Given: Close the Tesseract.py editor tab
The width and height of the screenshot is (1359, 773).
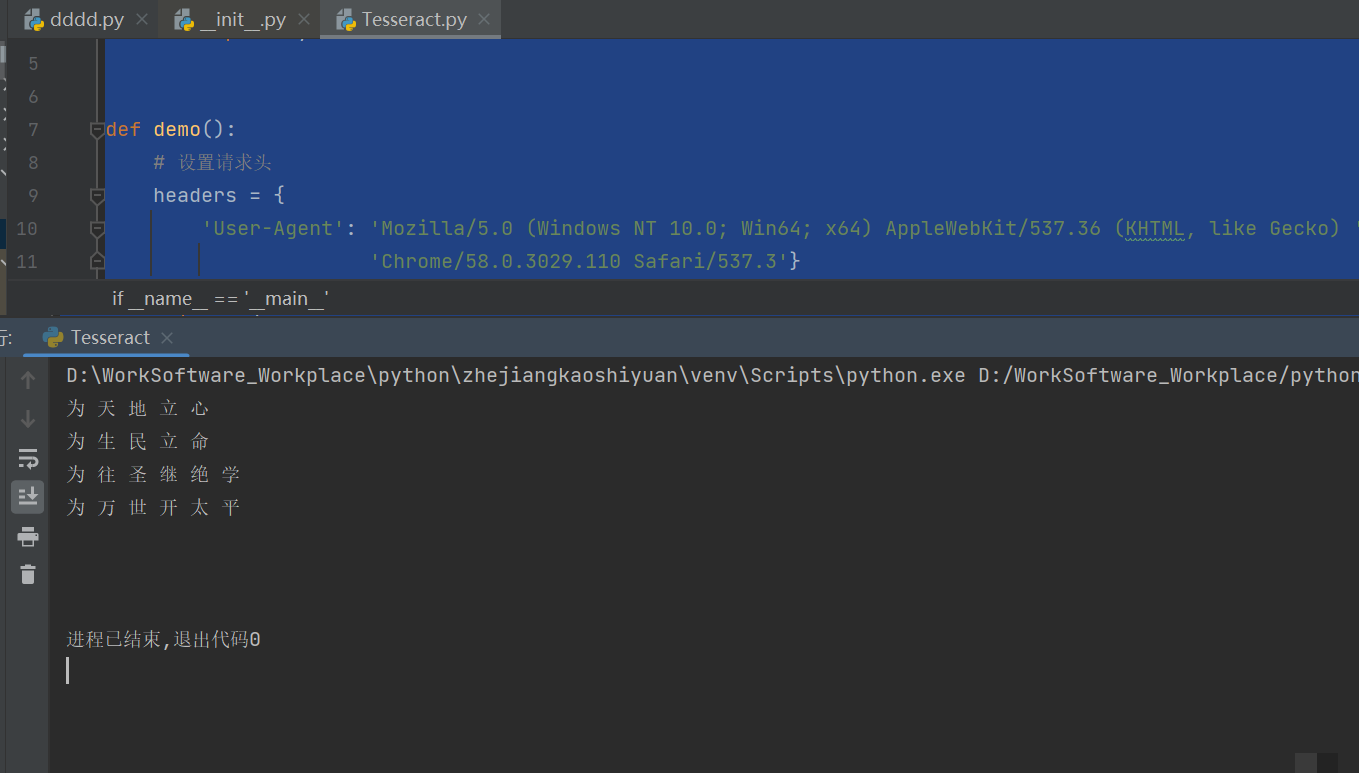Looking at the screenshot, I should pos(485,20).
